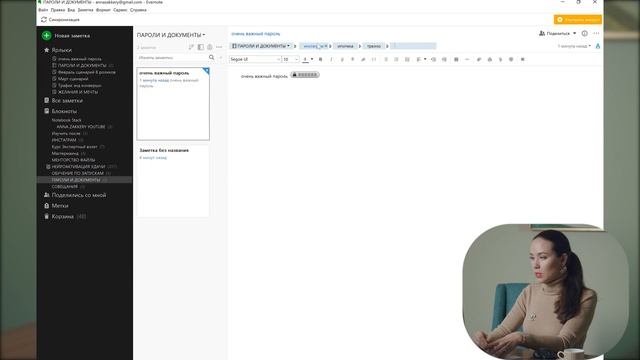Apply strikethrough from the editor toolbar
Screen dimensions: 640x360
[x=353, y=59]
